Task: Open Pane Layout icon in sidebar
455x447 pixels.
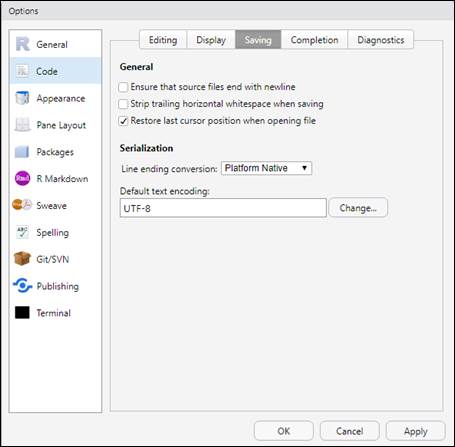Action: tap(22, 125)
